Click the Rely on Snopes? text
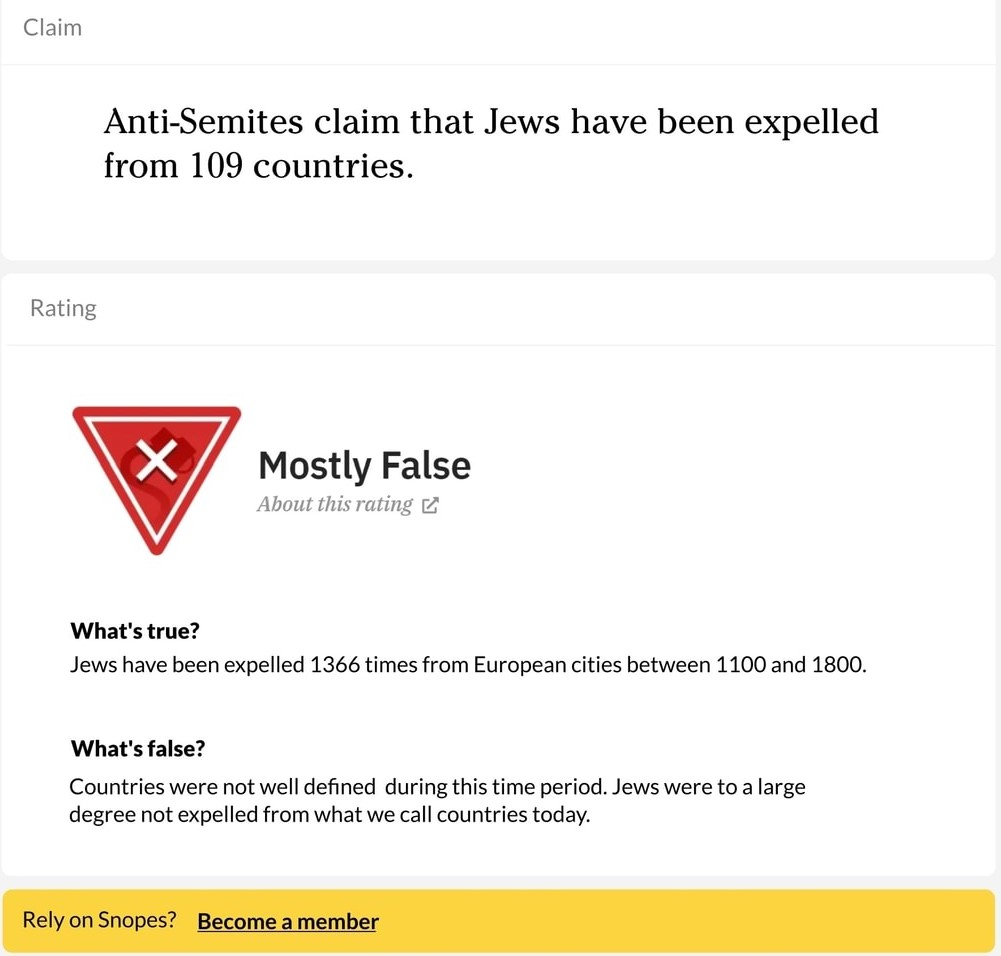1001x956 pixels. 99,920
